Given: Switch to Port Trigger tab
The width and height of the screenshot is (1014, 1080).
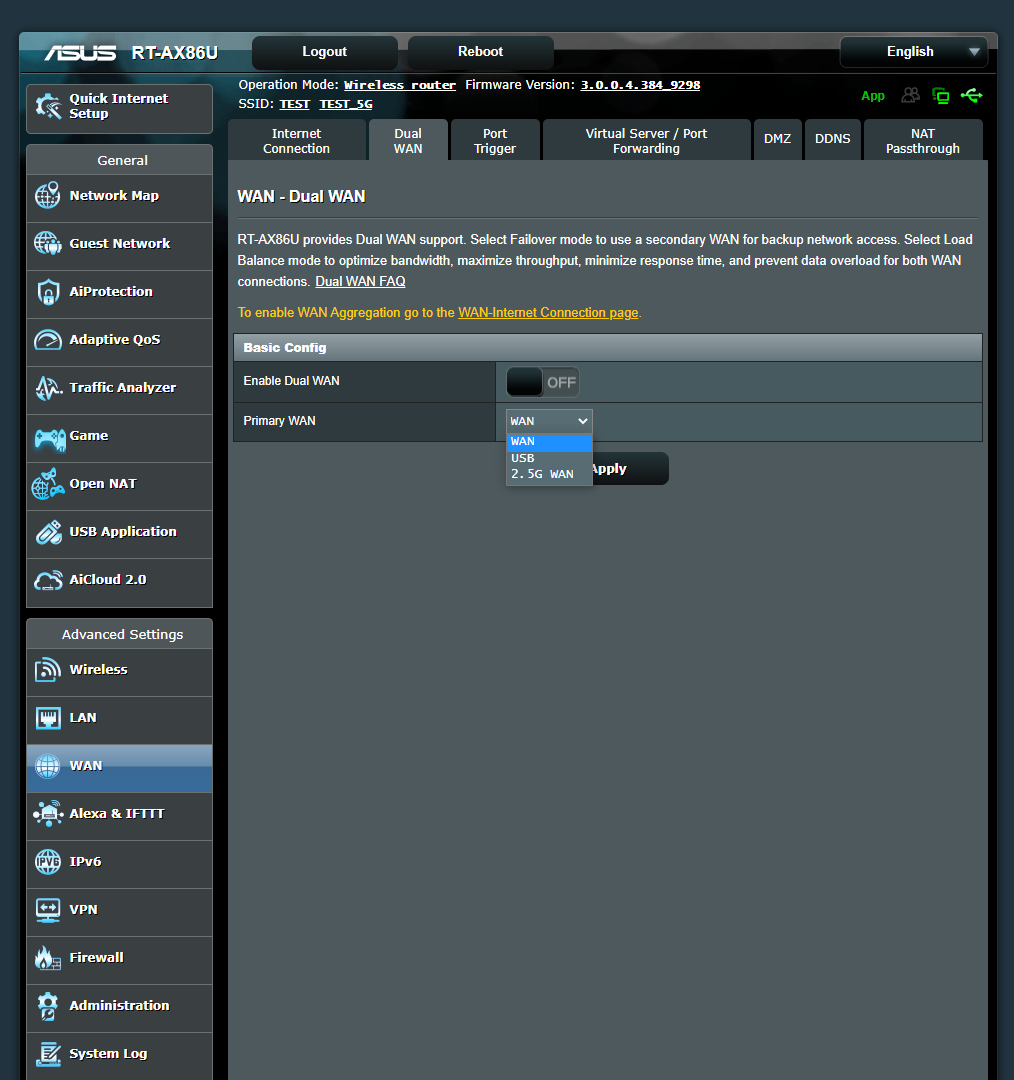Looking at the screenshot, I should [x=495, y=141].
